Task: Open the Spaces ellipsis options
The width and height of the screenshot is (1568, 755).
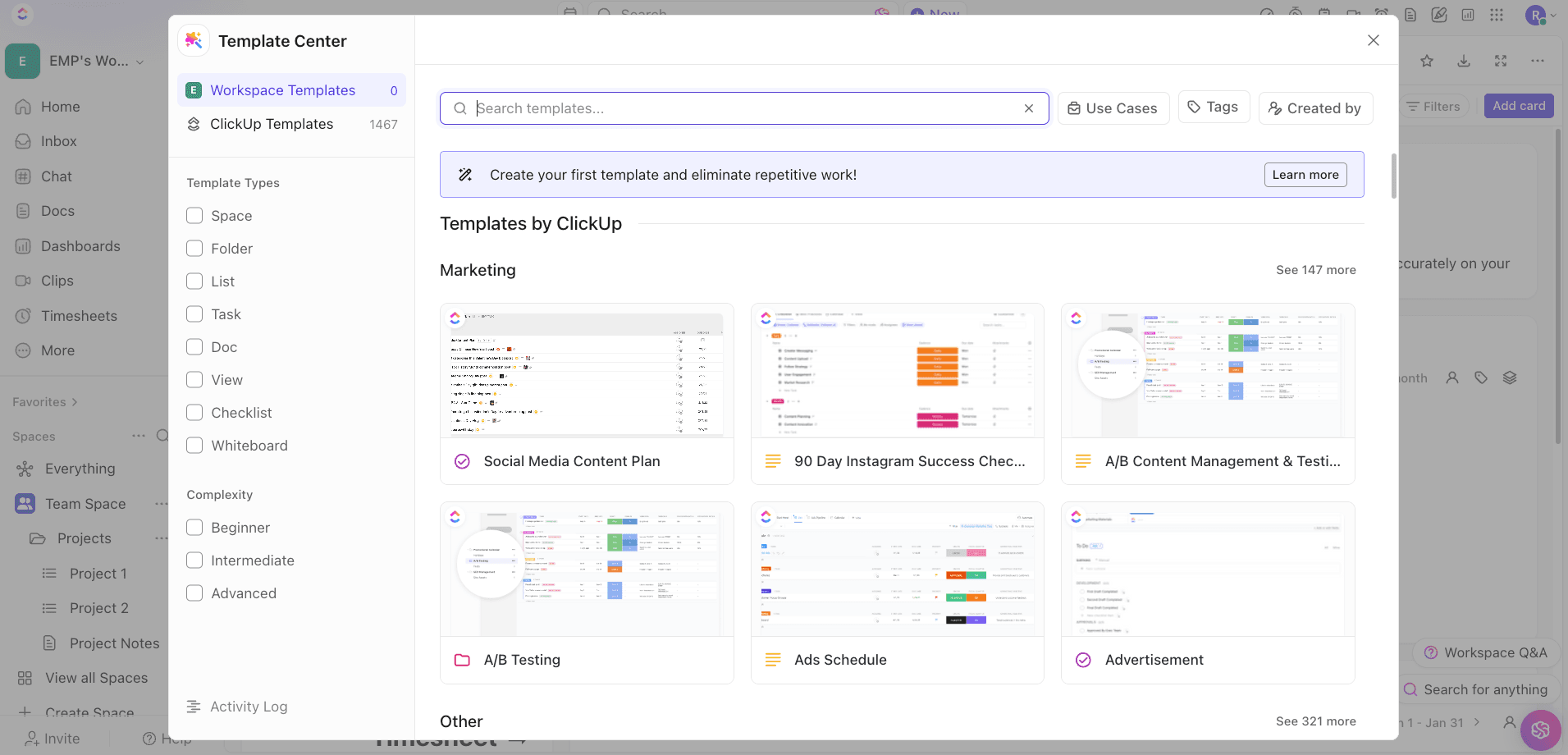Action: (x=139, y=436)
